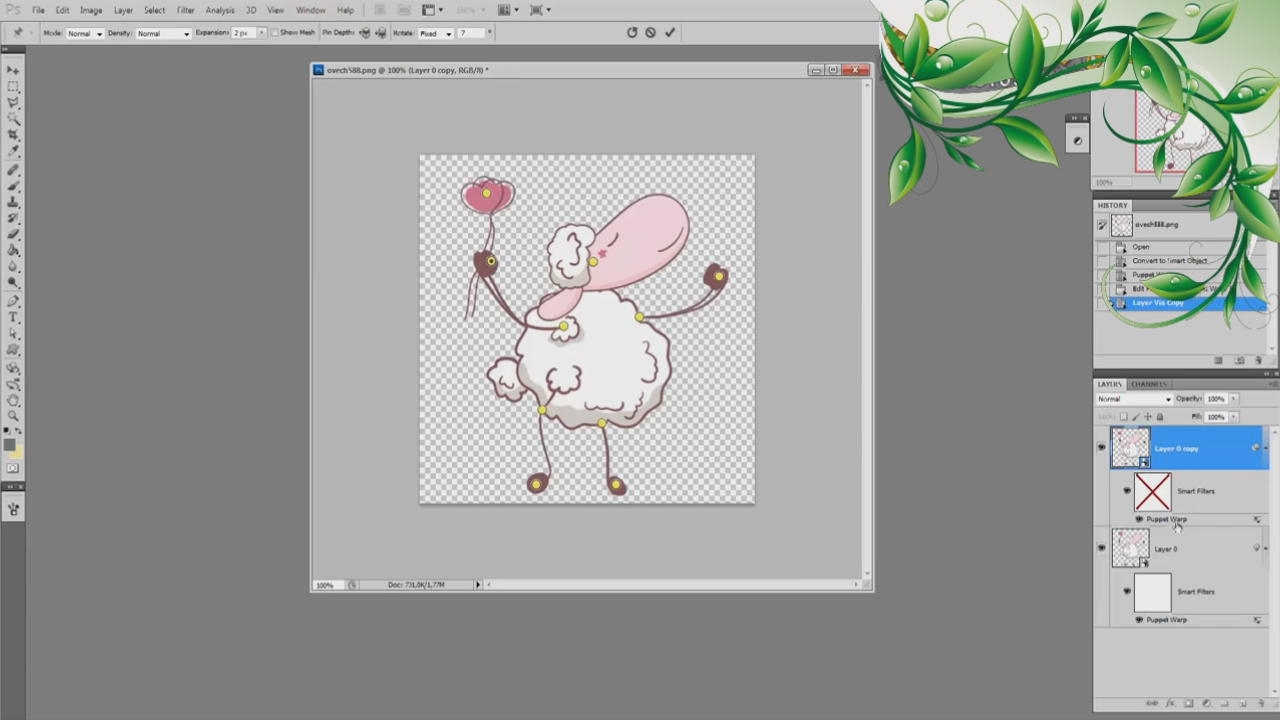This screenshot has width=1280, height=720.
Task: Select the Eyedropper tool
Action: (13, 151)
